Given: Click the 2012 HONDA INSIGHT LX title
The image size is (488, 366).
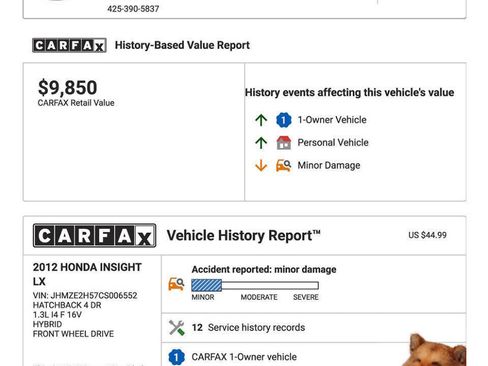Looking at the screenshot, I should (87, 274).
